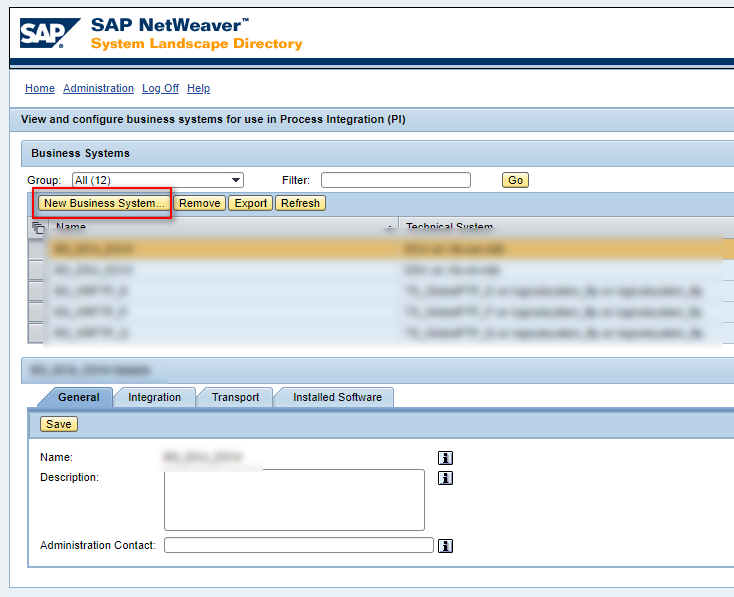Click into the Filter text field

(x=395, y=180)
